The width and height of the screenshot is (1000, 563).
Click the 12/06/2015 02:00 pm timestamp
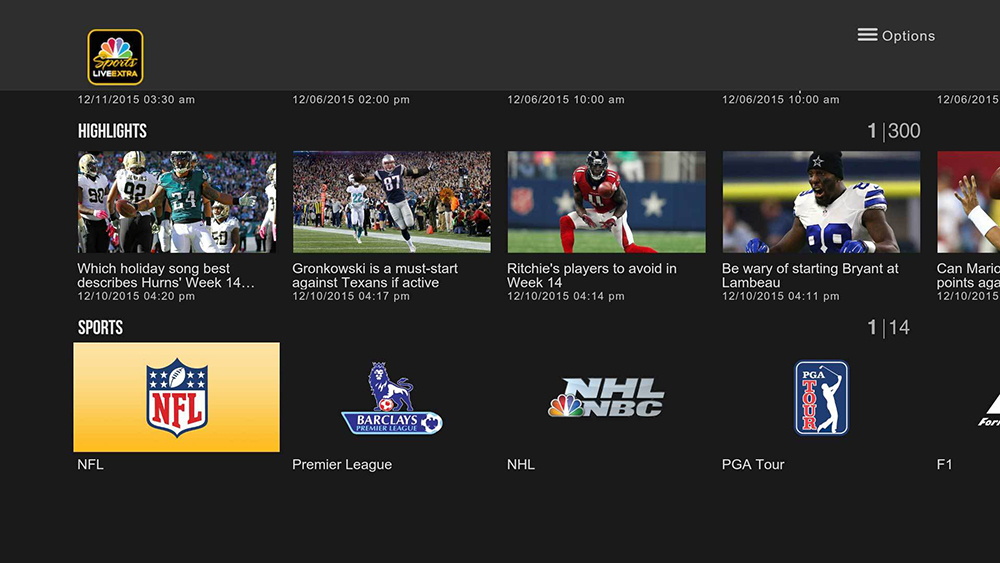(x=351, y=99)
